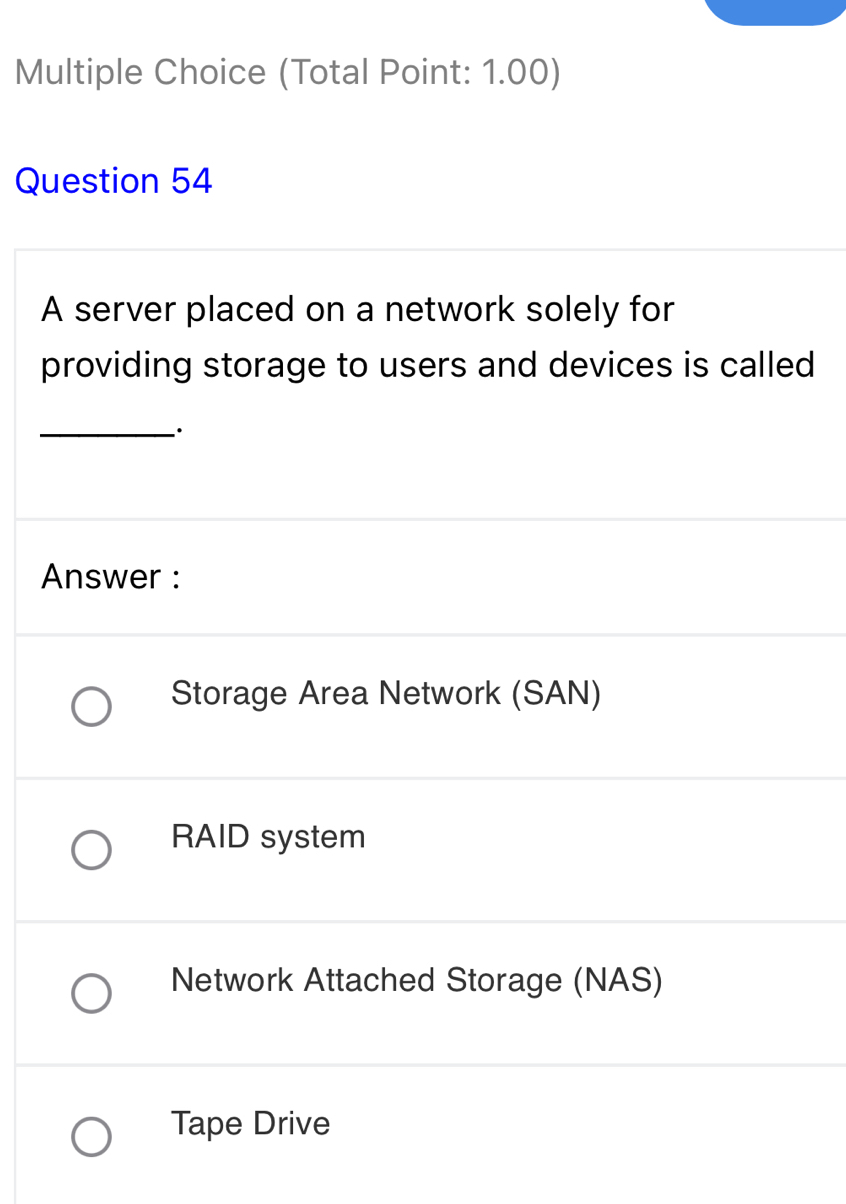Viewport: 846px width, 1204px height.
Task: Click the "Multiple Choice" header text
Action: coord(141,72)
